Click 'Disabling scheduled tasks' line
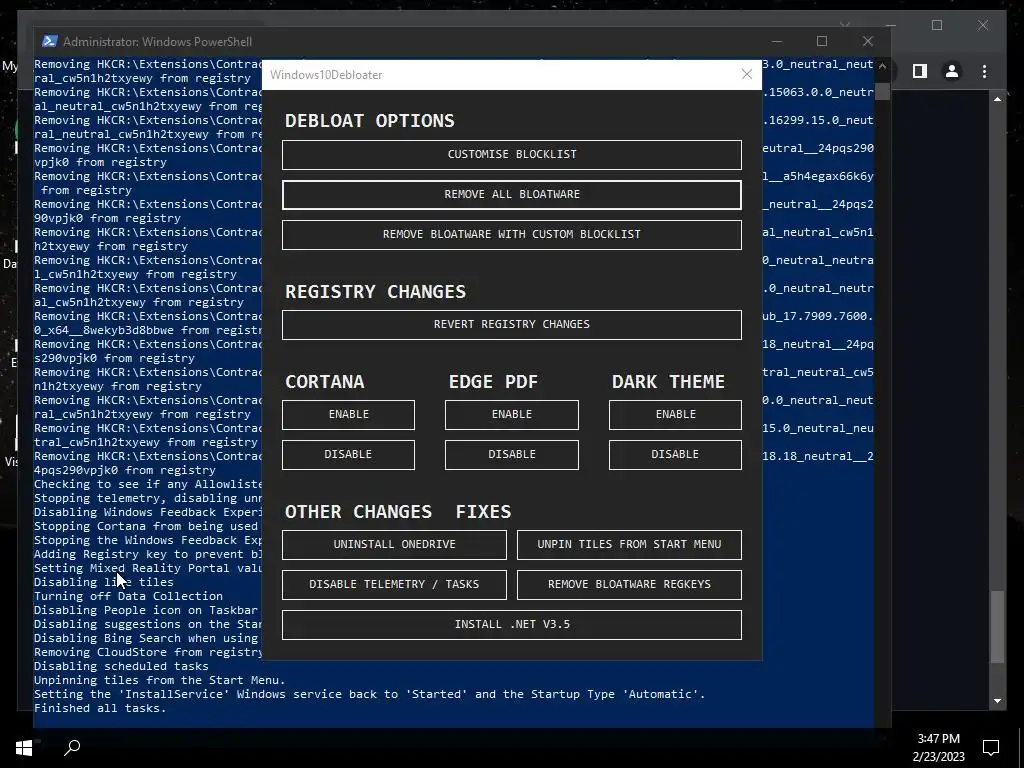This screenshot has height=768, width=1024. pyautogui.click(x=121, y=666)
